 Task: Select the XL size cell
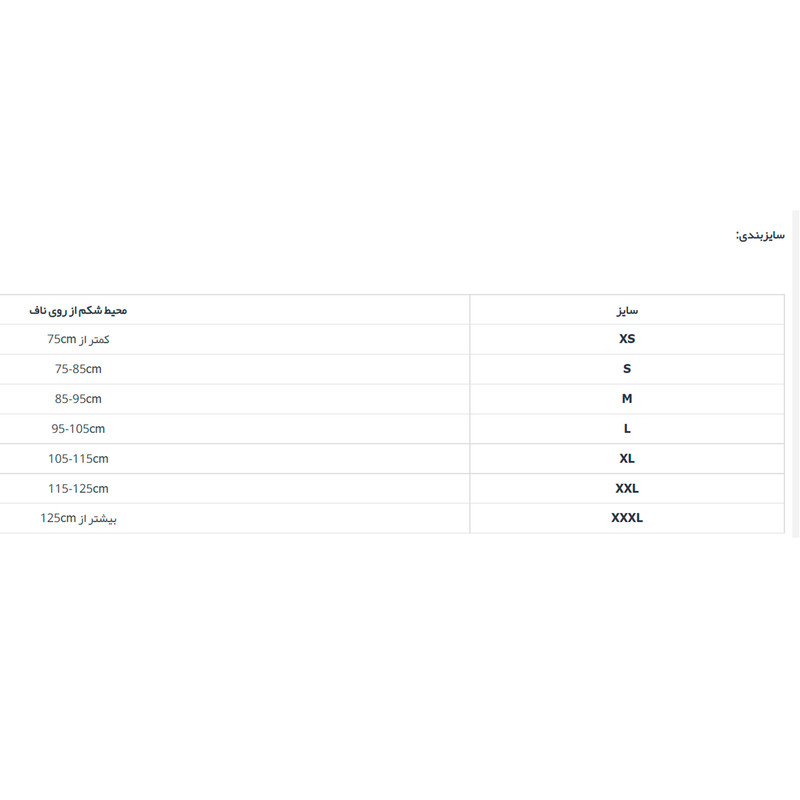[x=627, y=459]
